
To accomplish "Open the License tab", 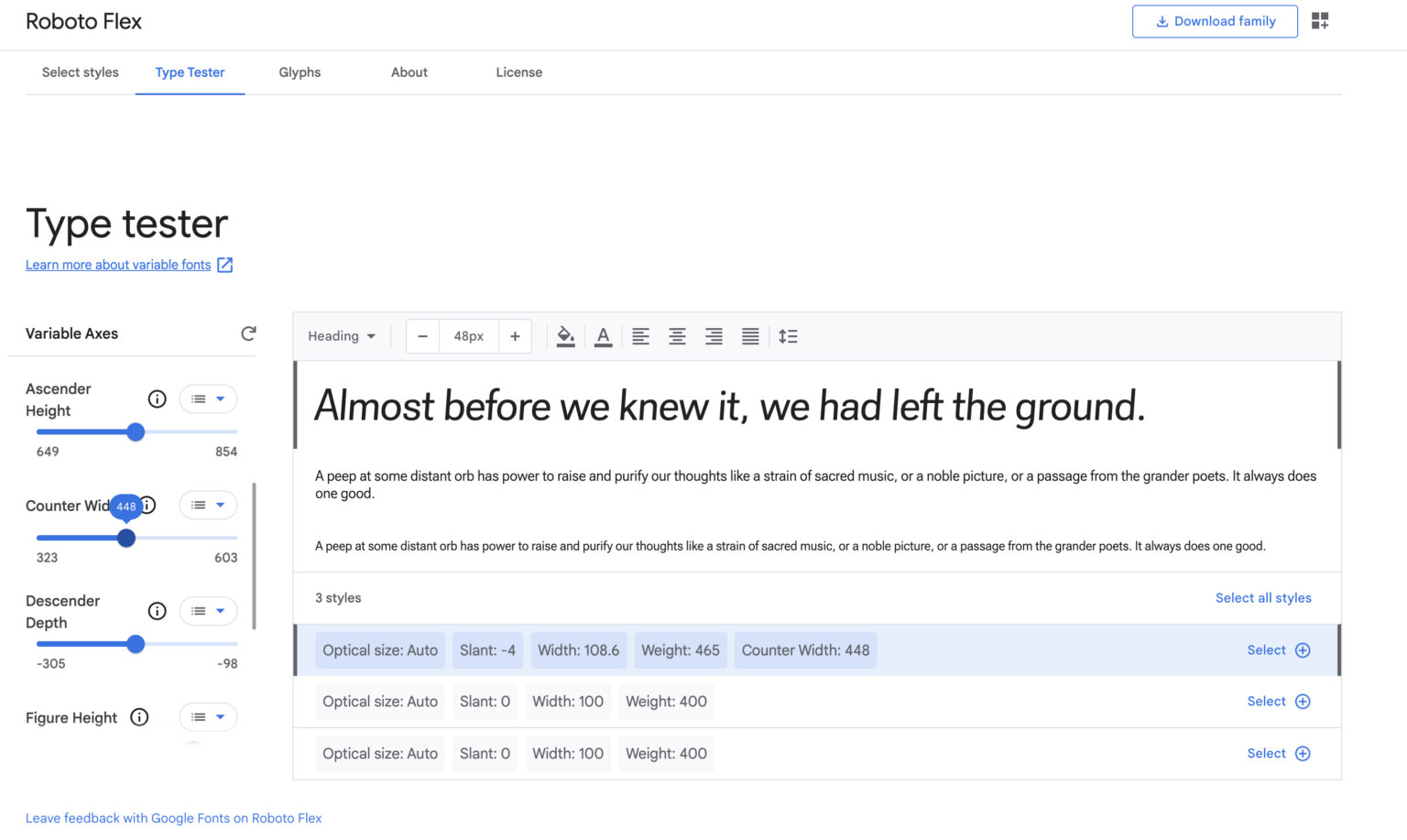I will [518, 72].
